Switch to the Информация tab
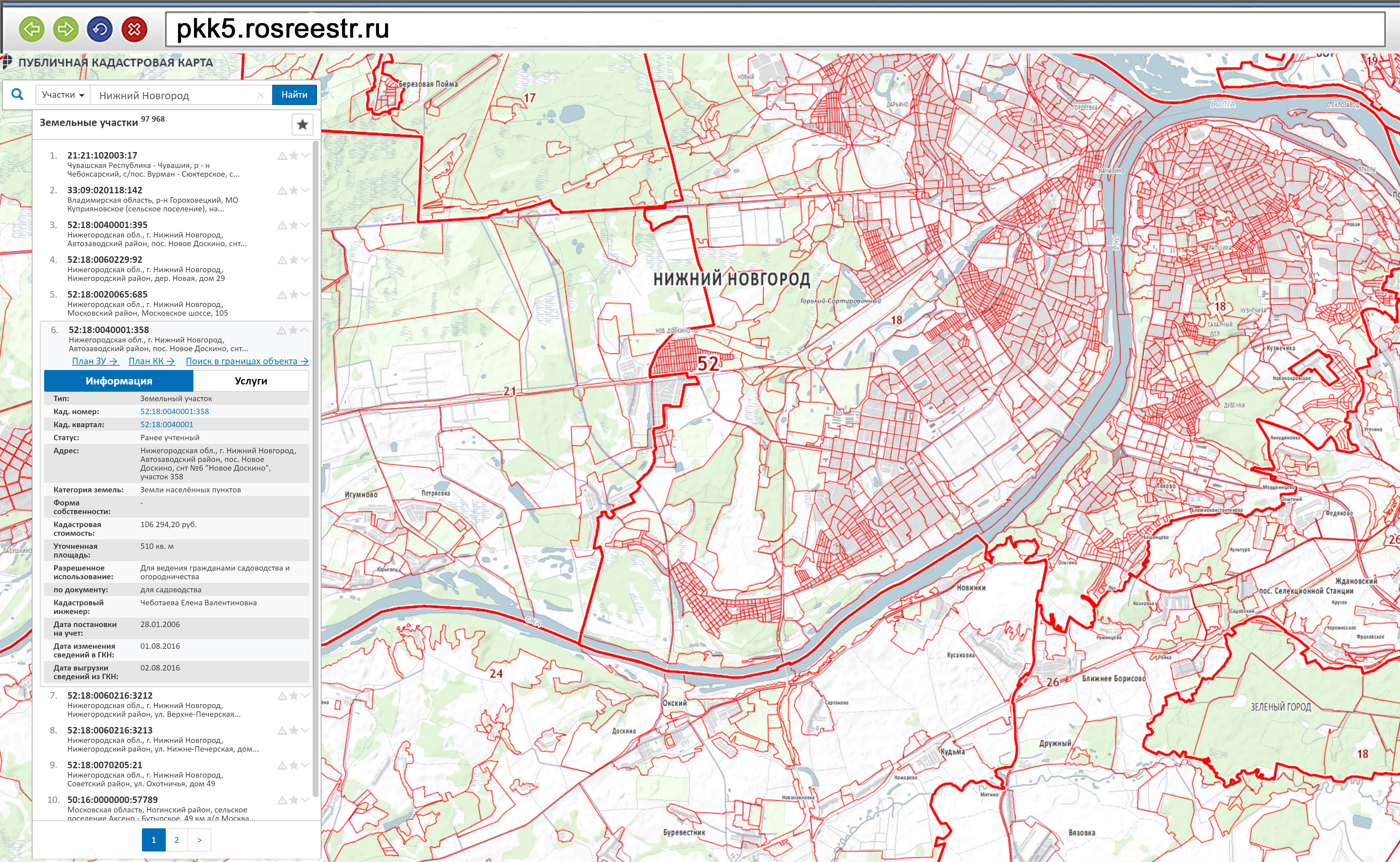 click(x=118, y=381)
